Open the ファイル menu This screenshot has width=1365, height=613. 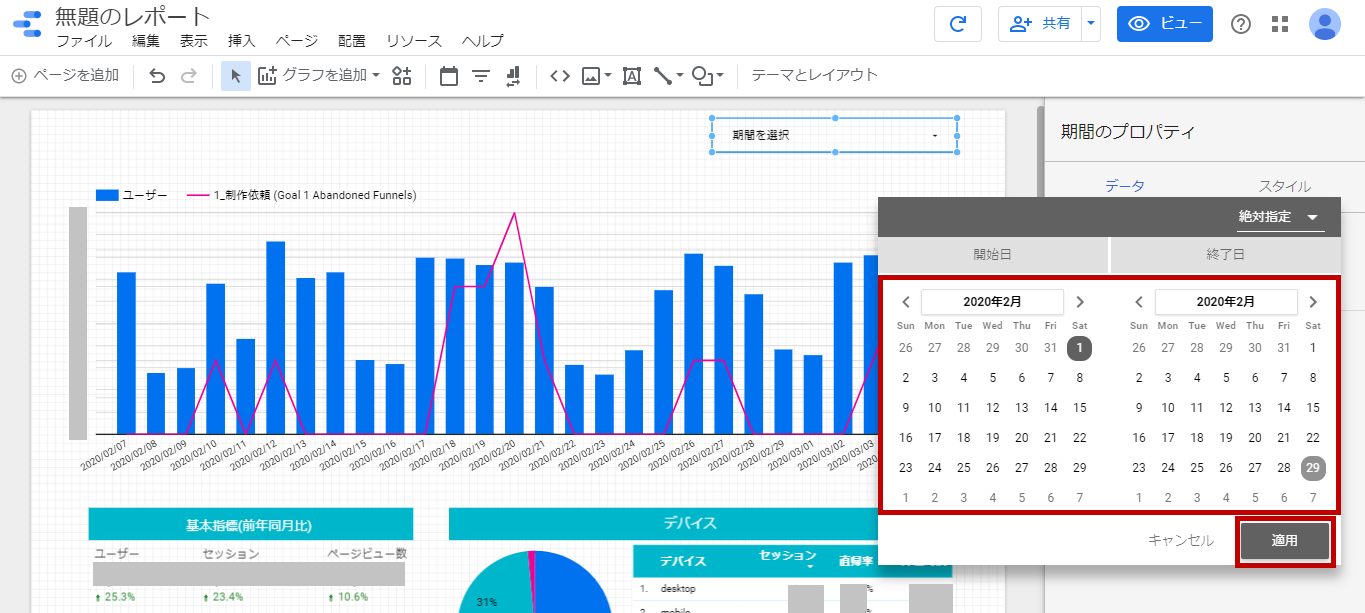pos(84,41)
